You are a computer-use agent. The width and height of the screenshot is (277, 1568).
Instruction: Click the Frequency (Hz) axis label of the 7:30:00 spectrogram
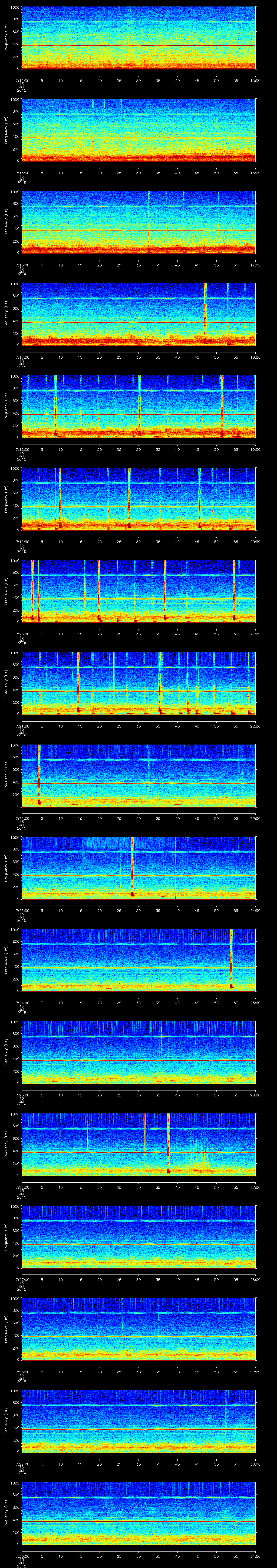coord(6,1514)
